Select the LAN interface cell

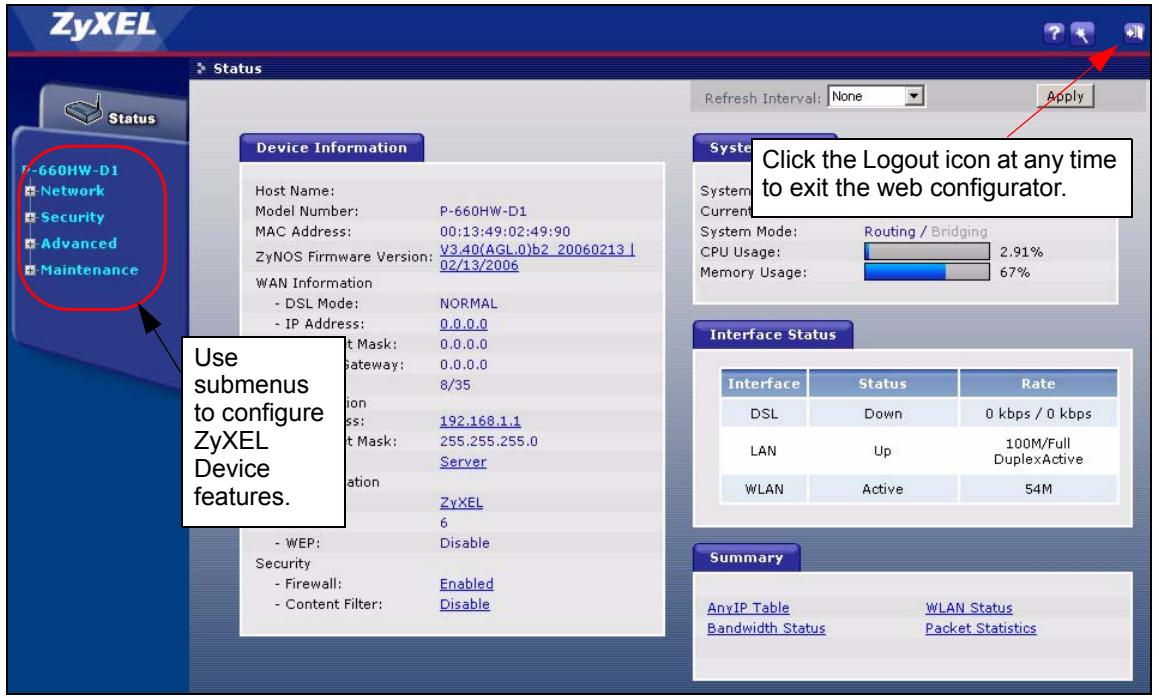coord(764,451)
